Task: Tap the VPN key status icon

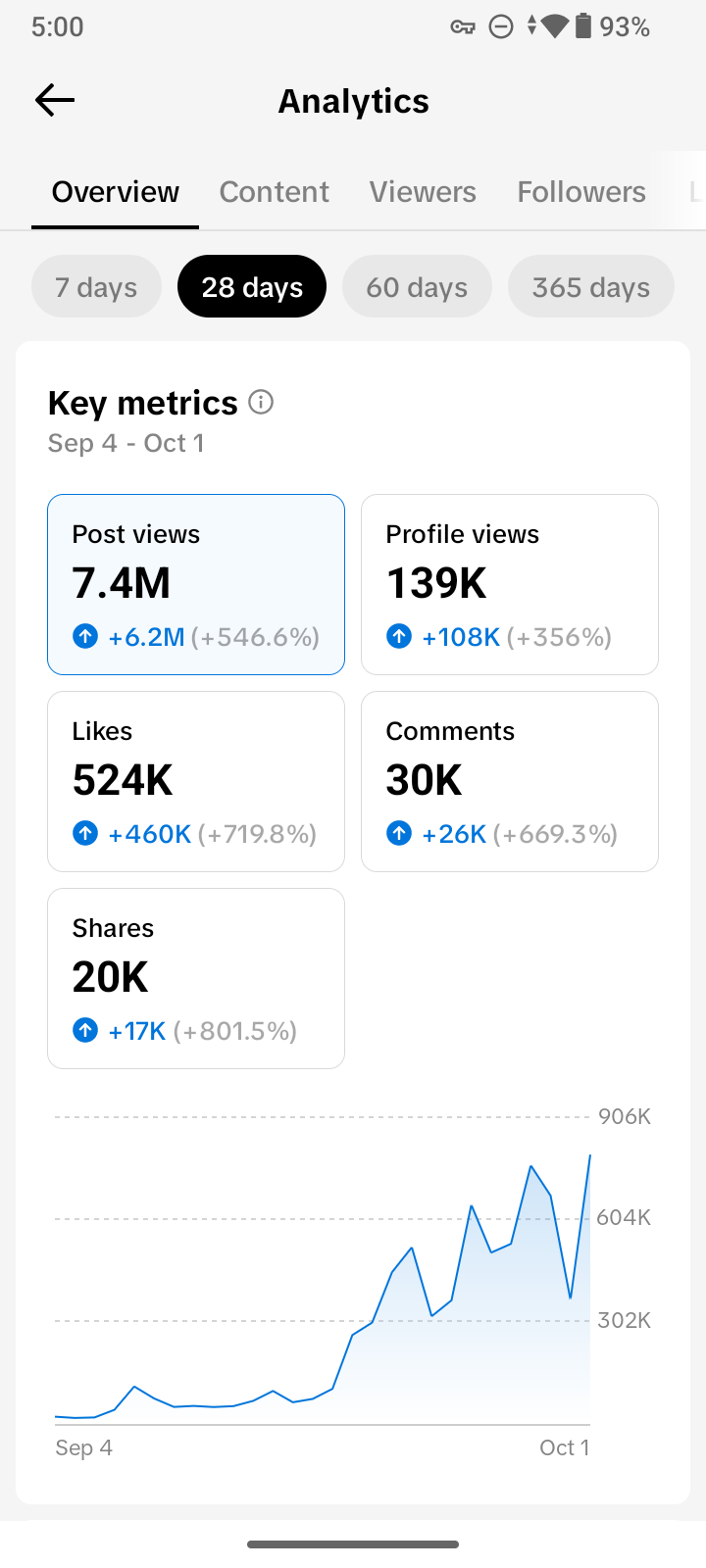Action: tap(463, 27)
